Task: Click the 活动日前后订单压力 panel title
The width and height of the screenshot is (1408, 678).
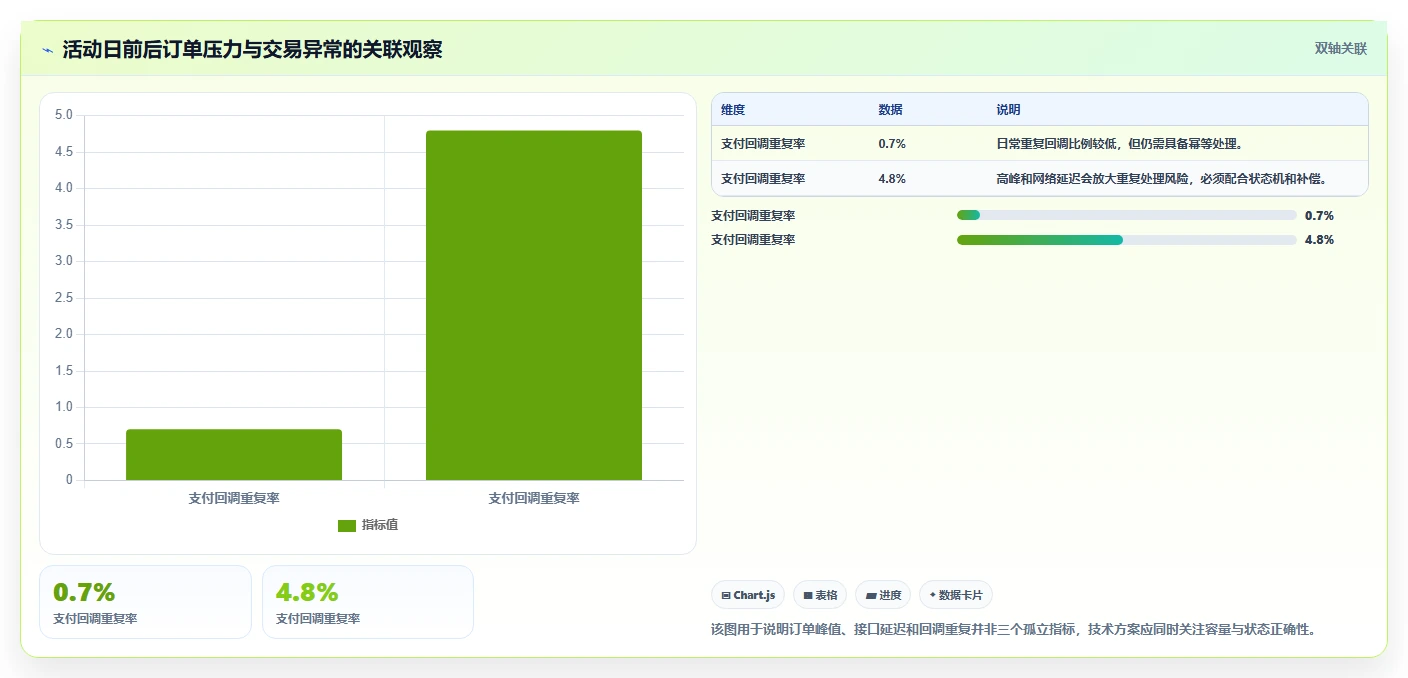Action: (252, 49)
